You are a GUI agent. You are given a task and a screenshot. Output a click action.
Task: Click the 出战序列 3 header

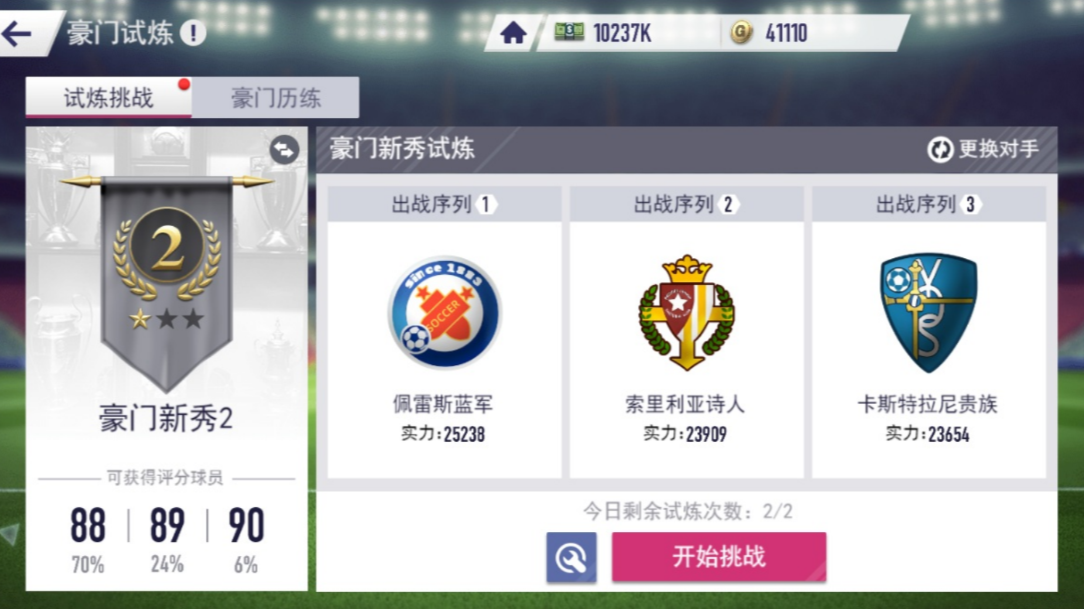tap(928, 204)
